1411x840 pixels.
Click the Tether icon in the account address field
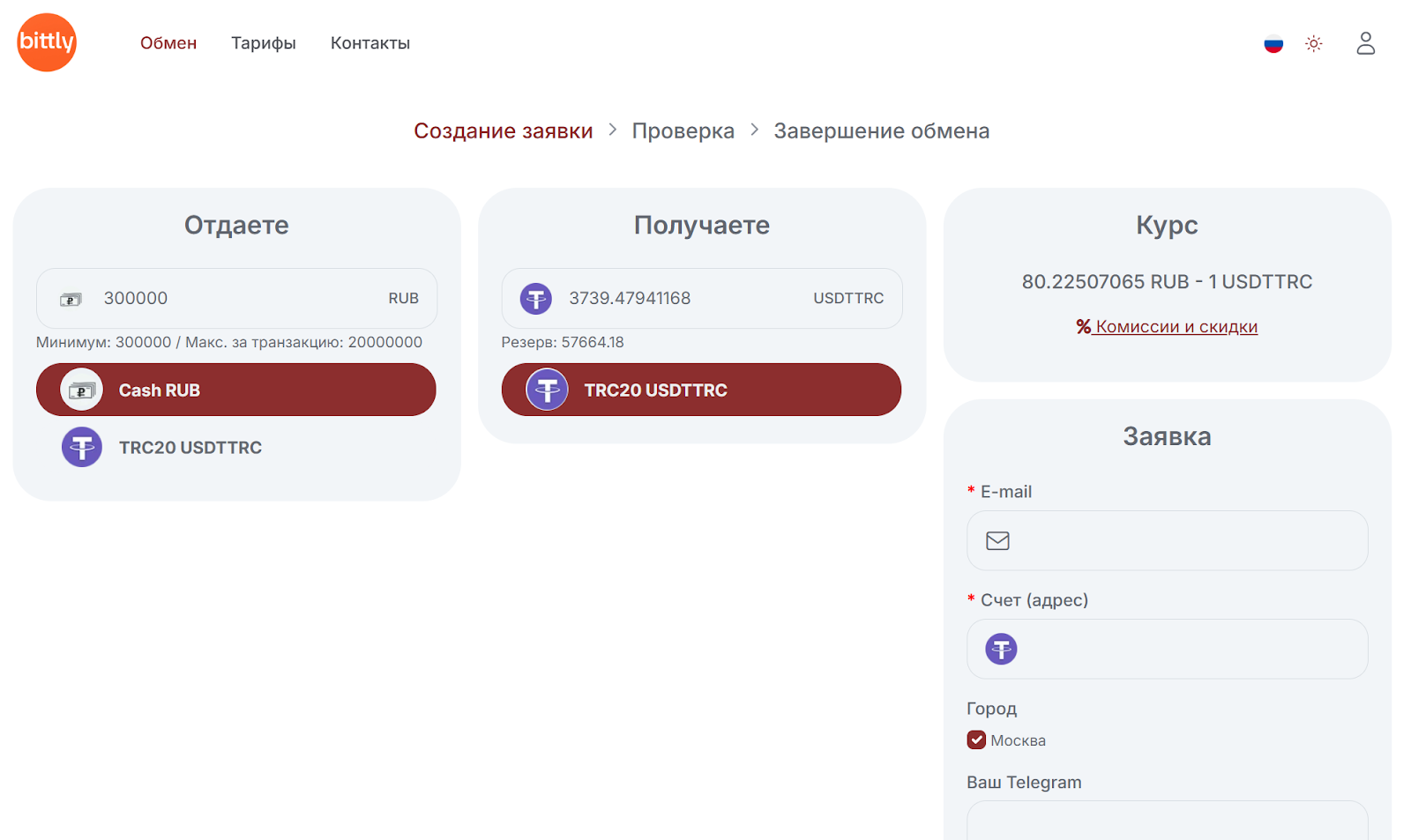(1001, 650)
